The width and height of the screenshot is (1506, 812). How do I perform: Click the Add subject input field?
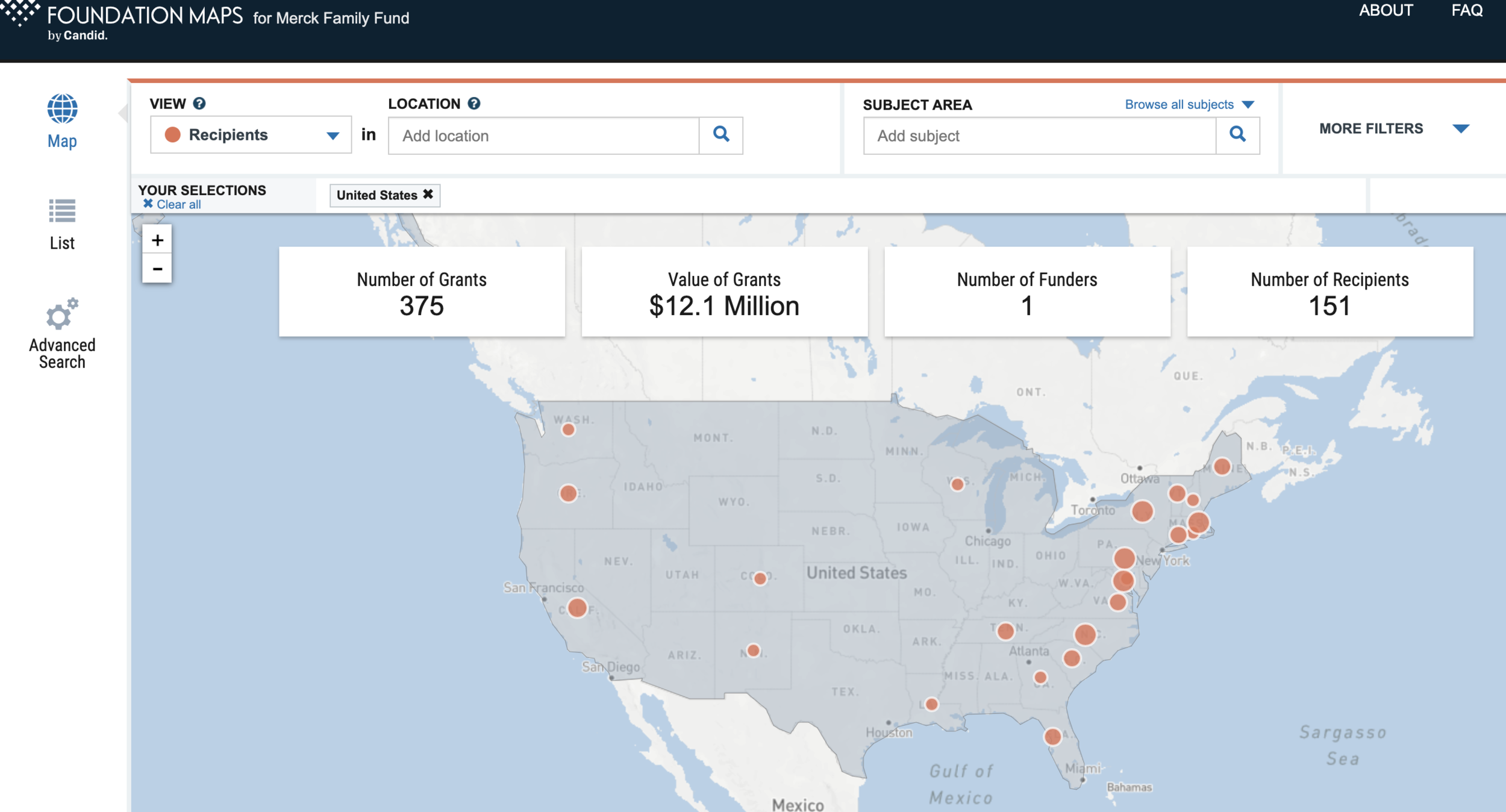tap(1039, 136)
